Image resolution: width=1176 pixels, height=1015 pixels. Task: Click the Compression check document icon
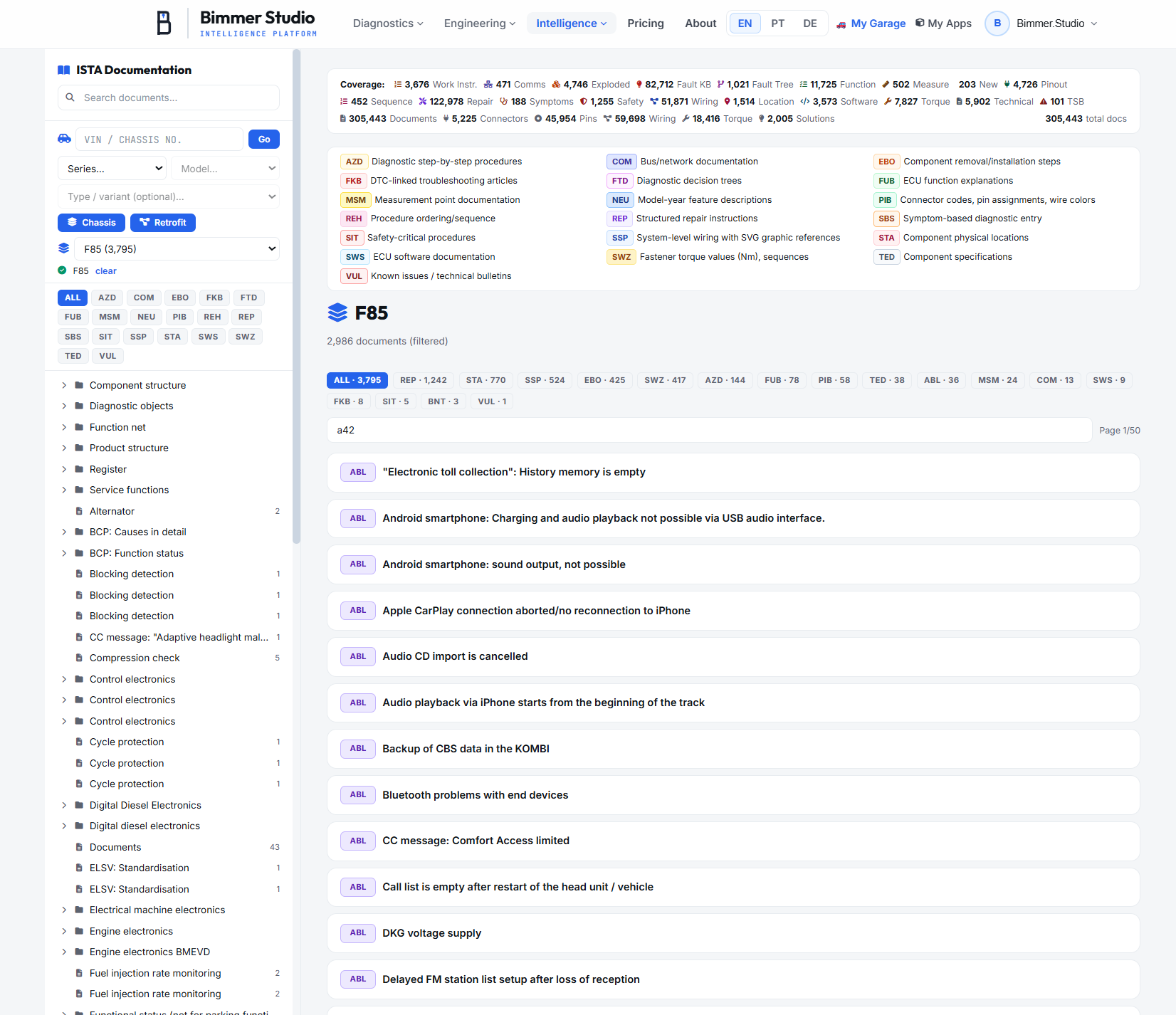[x=79, y=658]
